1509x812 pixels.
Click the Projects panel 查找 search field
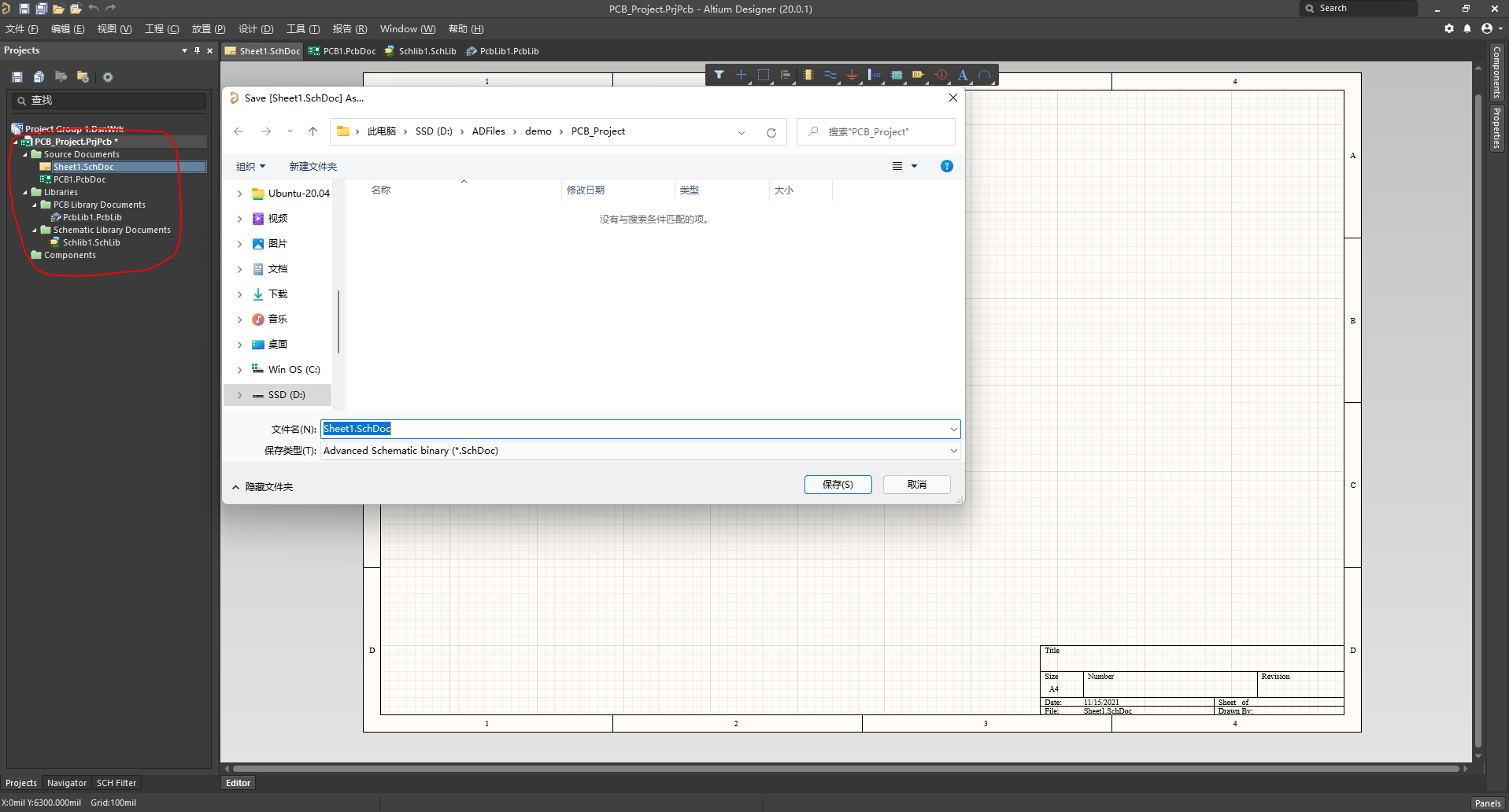pyautogui.click(x=109, y=101)
